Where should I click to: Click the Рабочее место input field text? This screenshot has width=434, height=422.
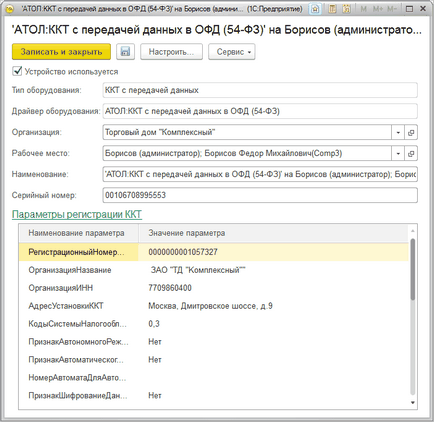click(247, 154)
